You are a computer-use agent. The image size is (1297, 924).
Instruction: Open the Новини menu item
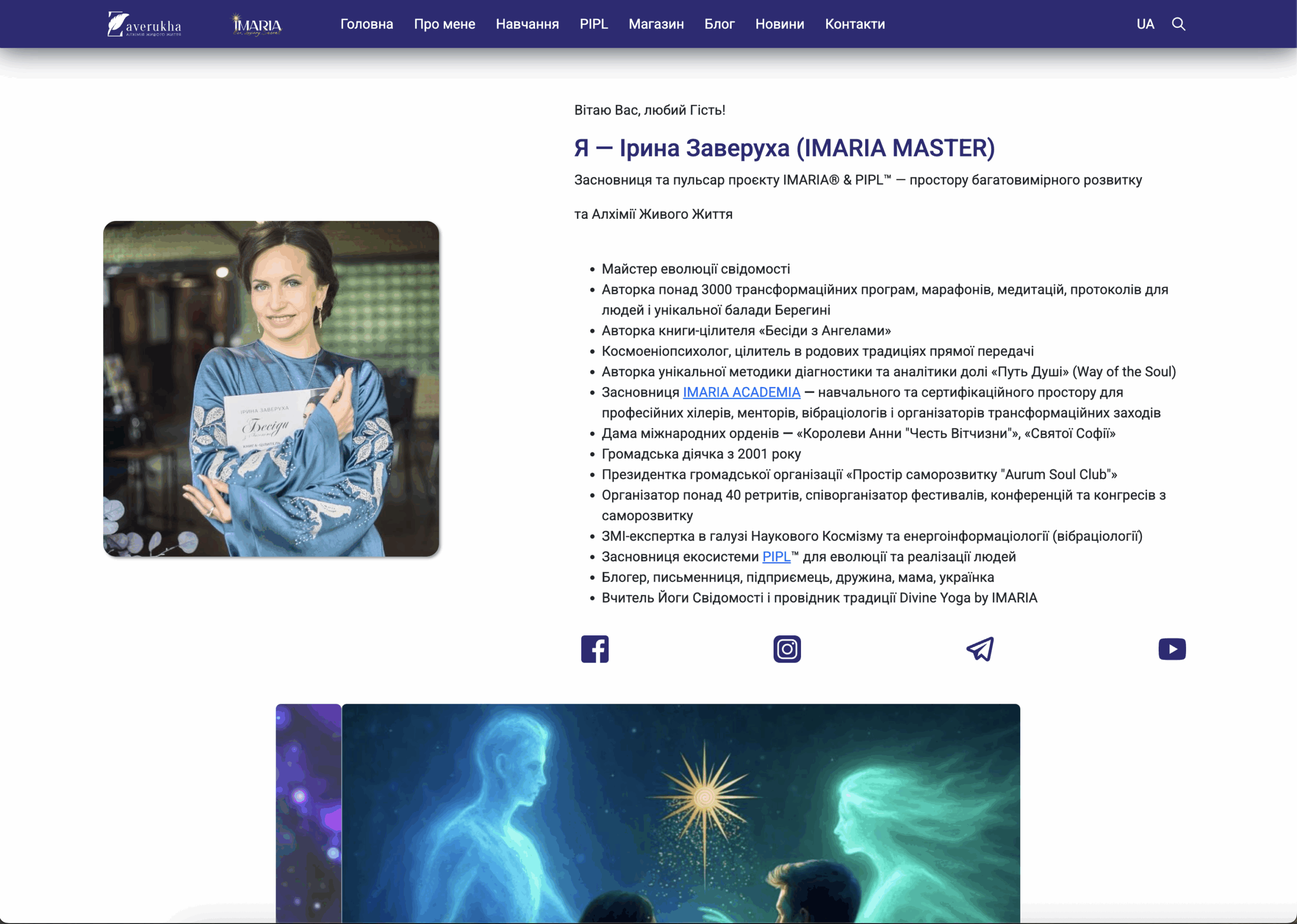779,24
